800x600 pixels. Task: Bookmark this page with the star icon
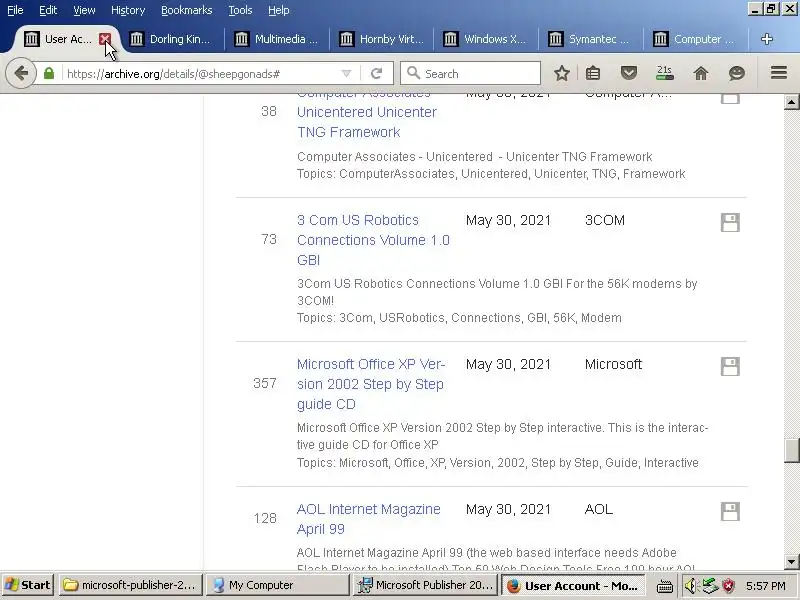pos(562,73)
